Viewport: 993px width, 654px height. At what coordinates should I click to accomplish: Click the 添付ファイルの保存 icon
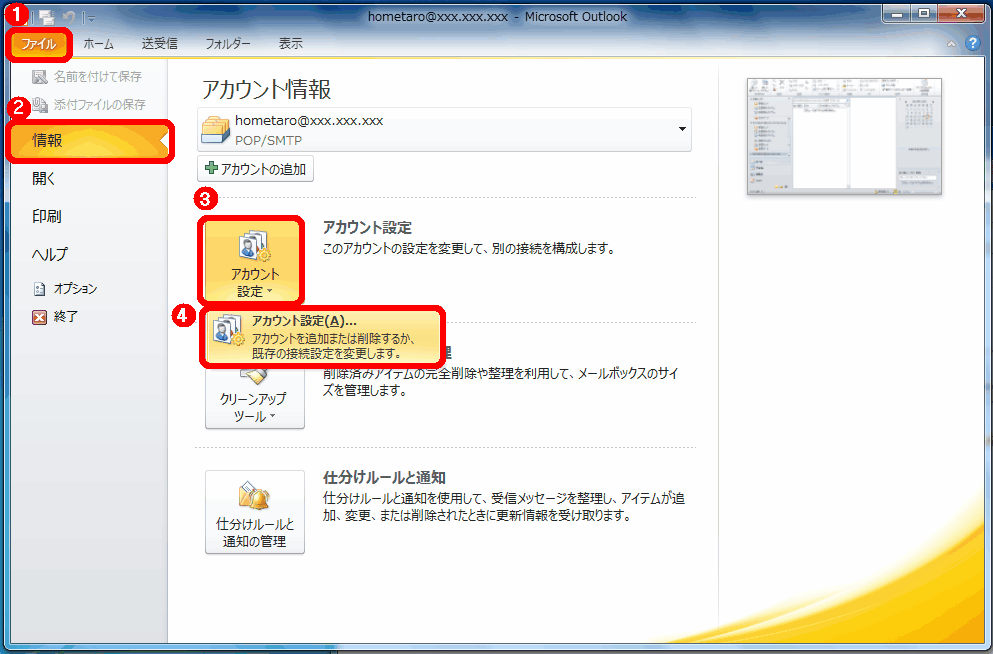click(39, 104)
